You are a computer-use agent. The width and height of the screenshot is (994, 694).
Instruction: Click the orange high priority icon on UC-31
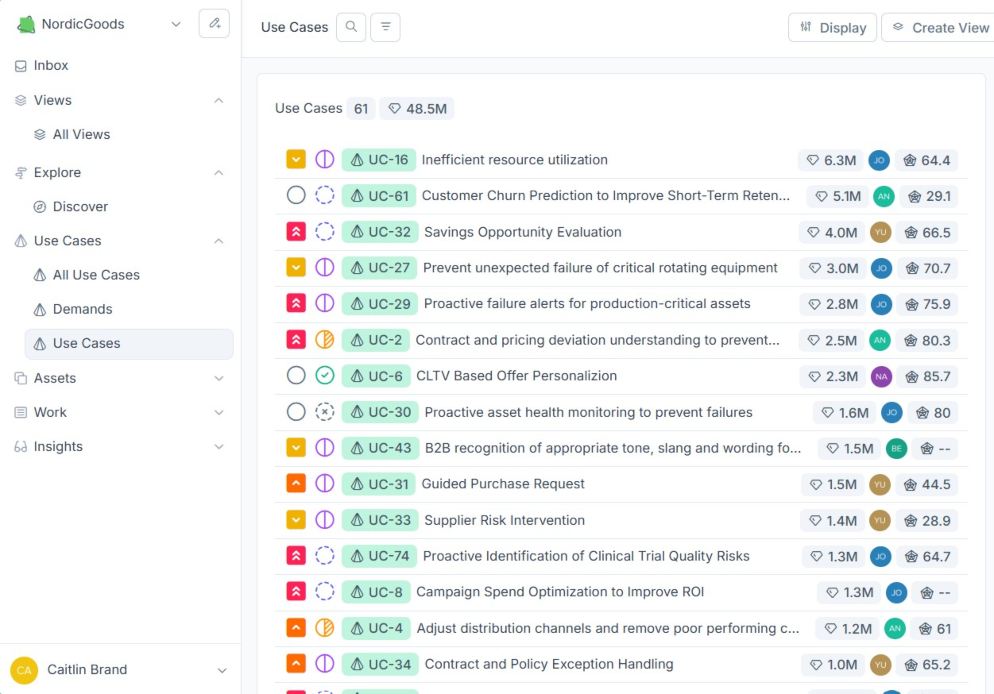click(x=296, y=484)
